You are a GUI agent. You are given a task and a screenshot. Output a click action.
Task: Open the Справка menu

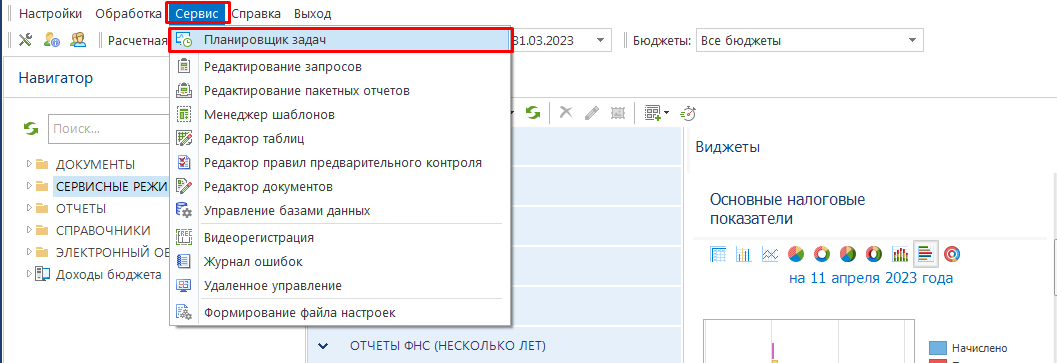click(x=256, y=13)
